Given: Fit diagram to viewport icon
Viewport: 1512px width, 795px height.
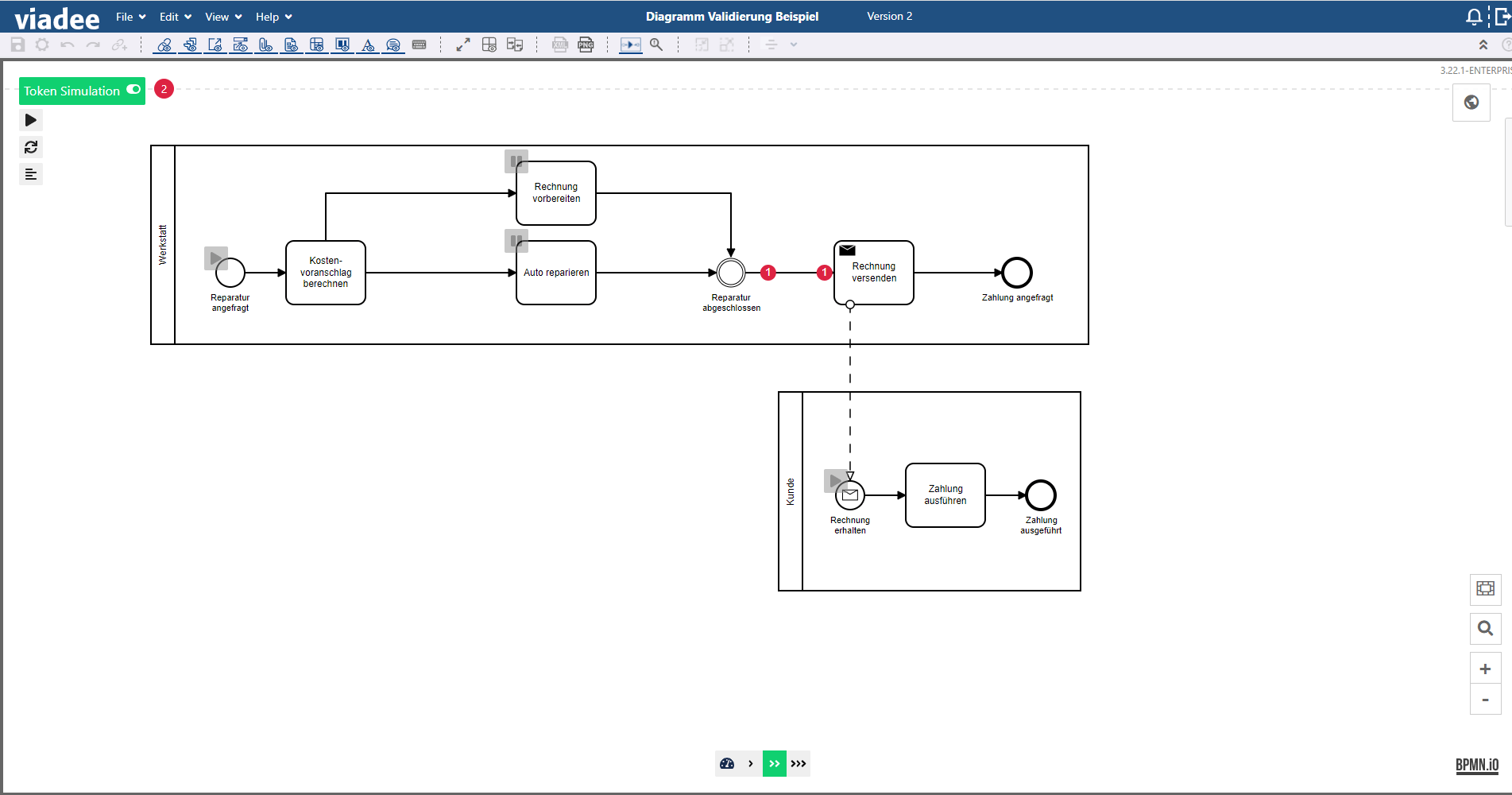Looking at the screenshot, I should [1485, 589].
